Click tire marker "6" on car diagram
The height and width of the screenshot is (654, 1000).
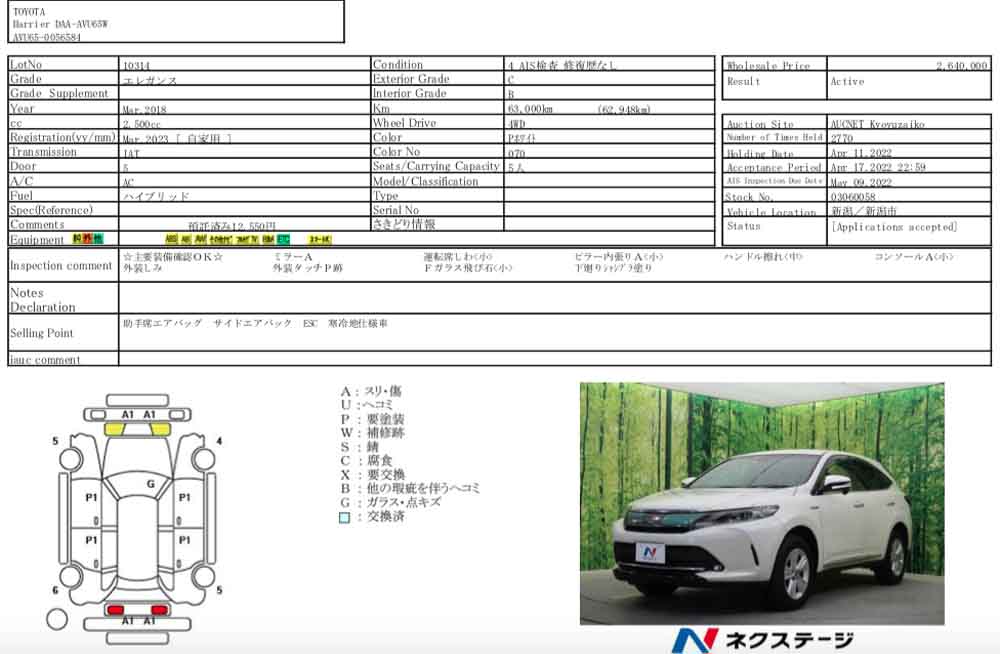point(55,590)
